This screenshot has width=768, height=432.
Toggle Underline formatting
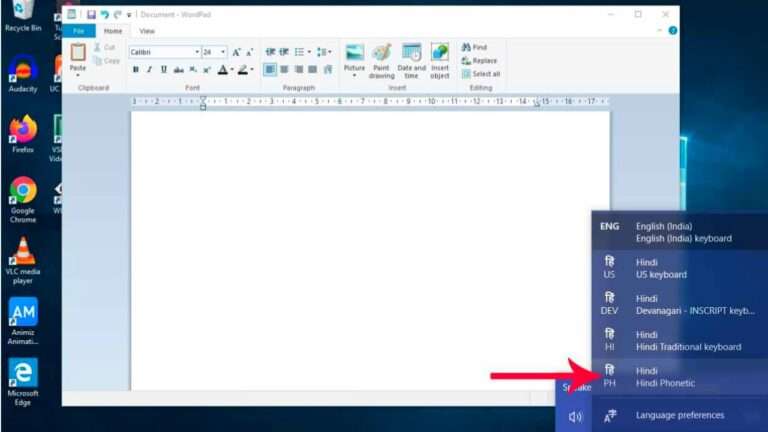point(164,70)
